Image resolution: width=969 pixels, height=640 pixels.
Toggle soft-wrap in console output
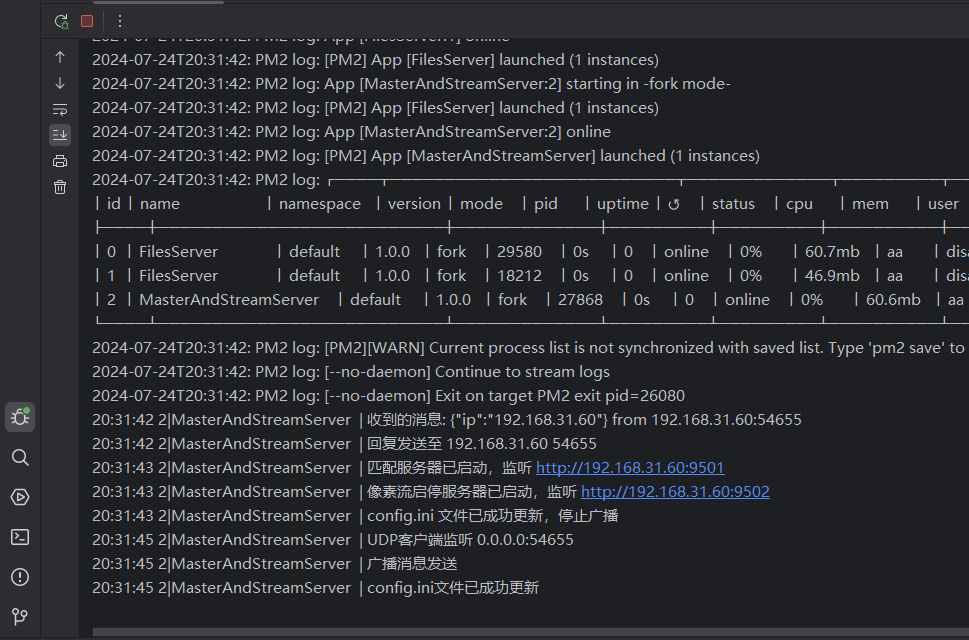coord(60,109)
